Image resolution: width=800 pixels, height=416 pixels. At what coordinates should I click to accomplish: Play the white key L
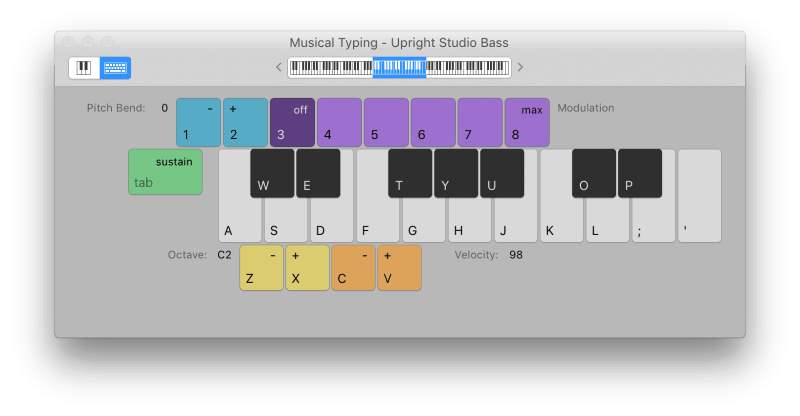[607, 222]
